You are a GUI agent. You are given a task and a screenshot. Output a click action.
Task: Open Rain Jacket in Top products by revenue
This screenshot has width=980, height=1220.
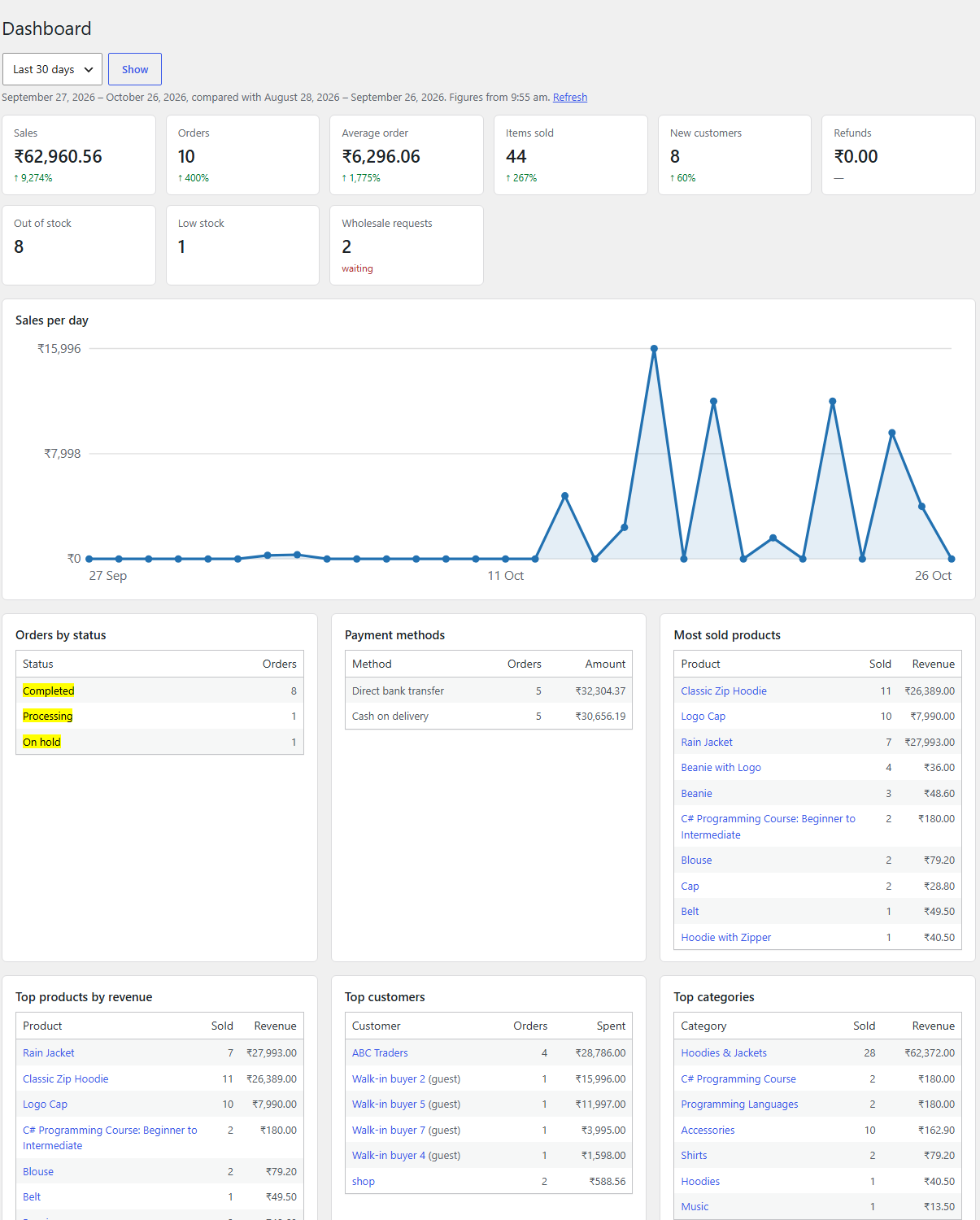49,1052
